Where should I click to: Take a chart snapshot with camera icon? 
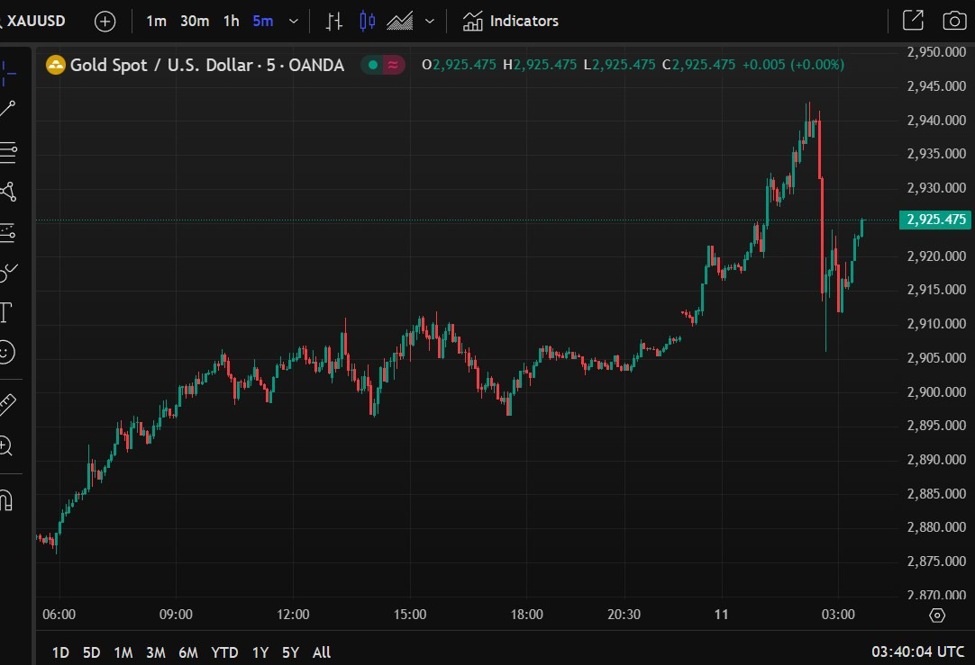coord(954,20)
